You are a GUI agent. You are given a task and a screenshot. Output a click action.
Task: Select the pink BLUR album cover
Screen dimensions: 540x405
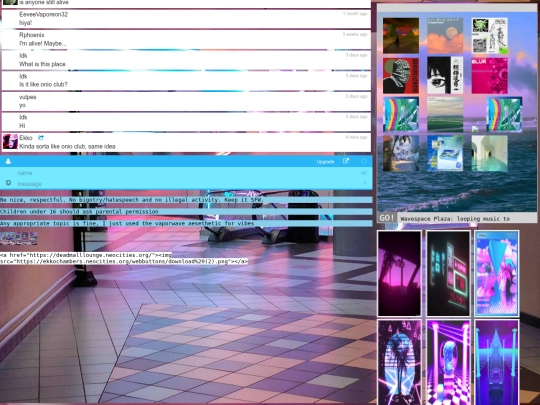(x=489, y=75)
